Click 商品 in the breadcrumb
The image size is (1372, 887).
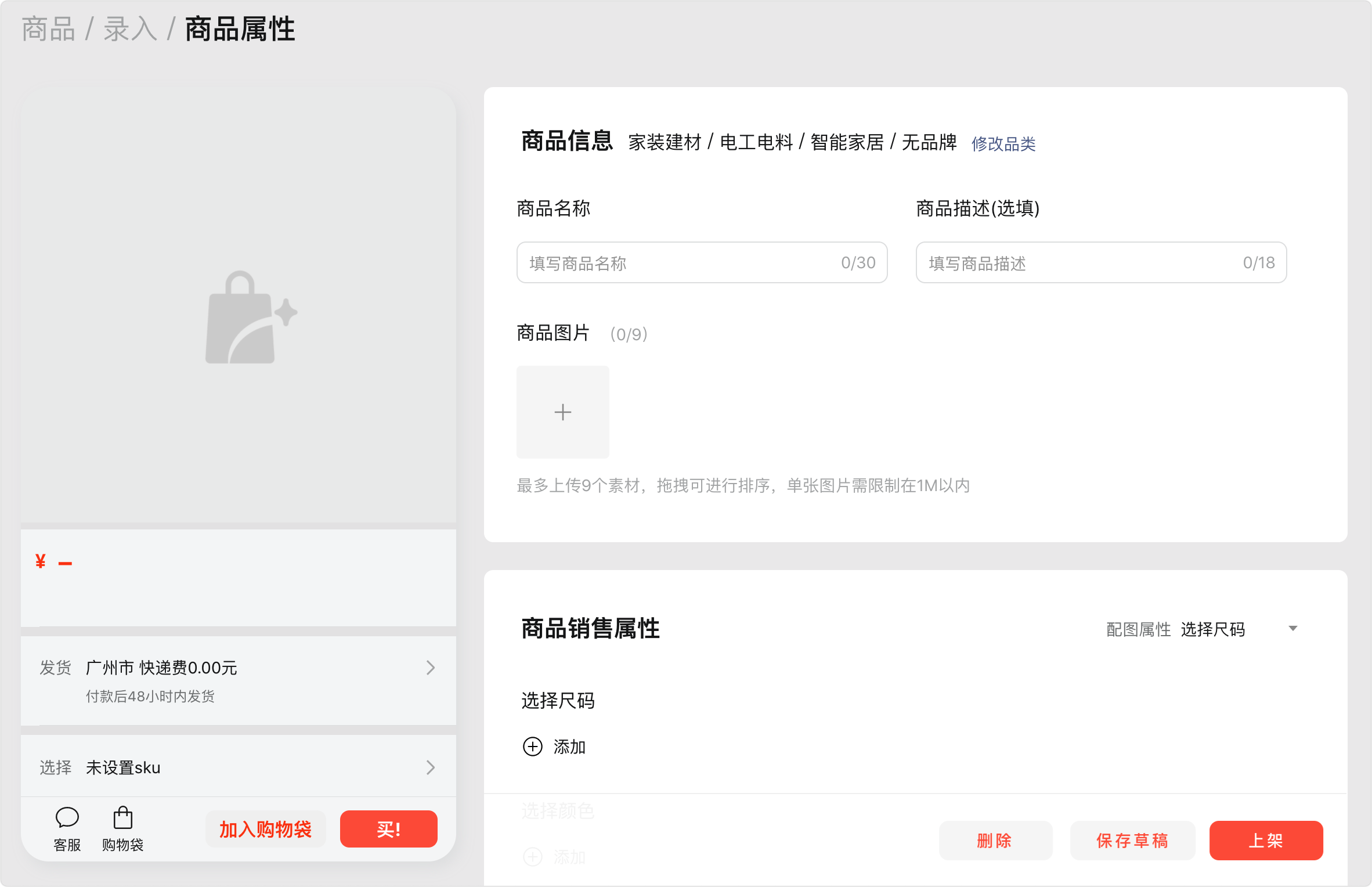point(49,28)
